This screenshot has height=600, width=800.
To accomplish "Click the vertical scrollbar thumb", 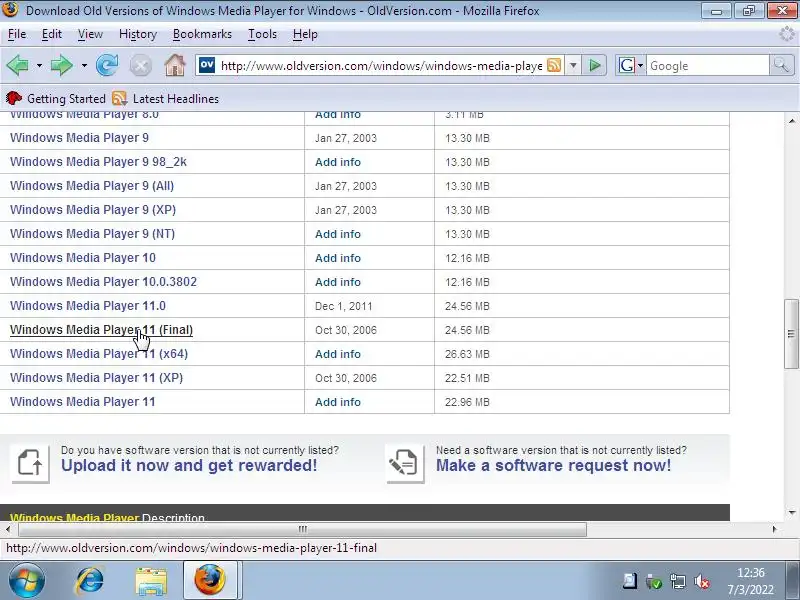I will 791,334.
